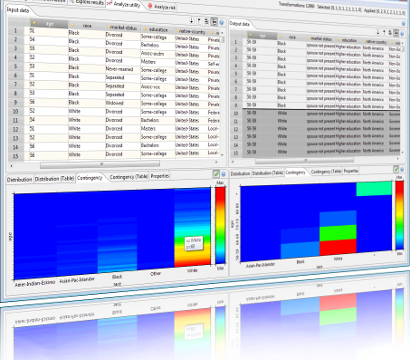Screen dimensions: 410x360
Task: Select row number 10 in the output table
Action: 236,114
